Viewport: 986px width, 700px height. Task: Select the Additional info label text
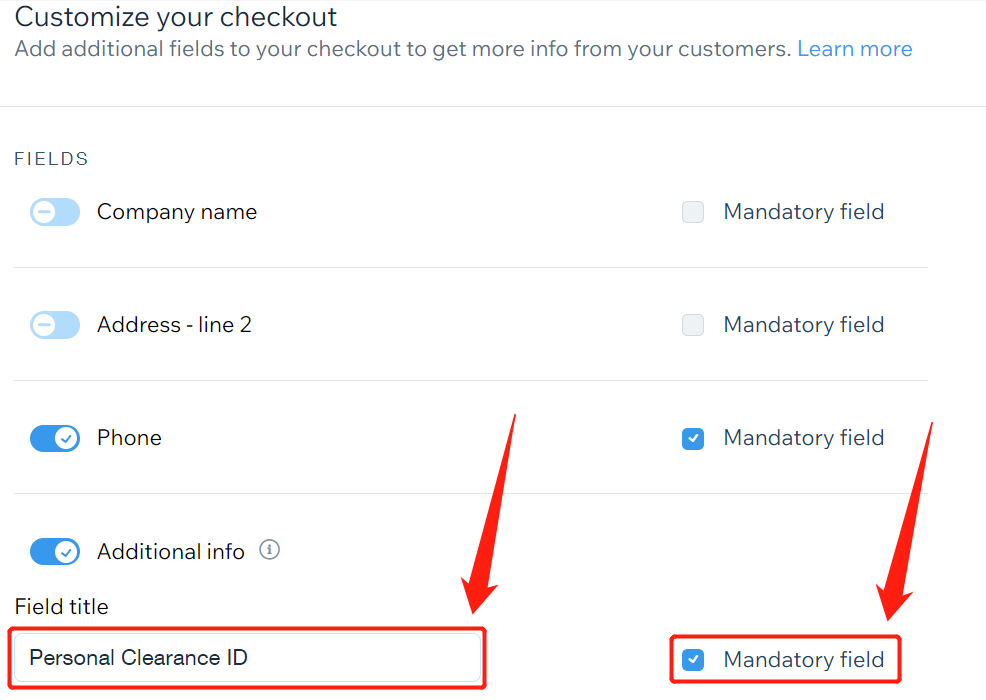(x=170, y=552)
